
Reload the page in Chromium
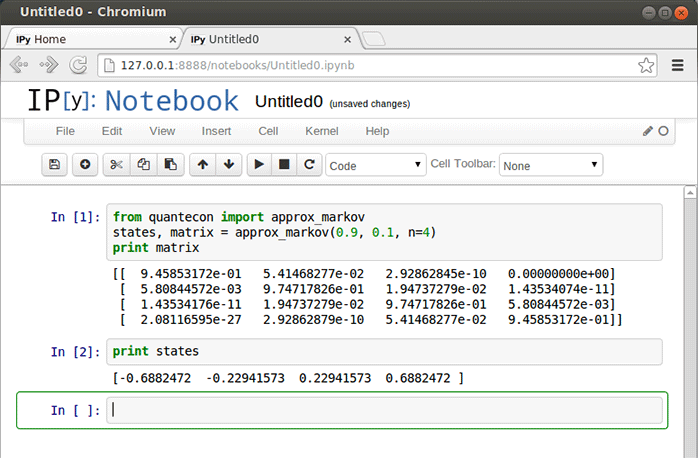[77, 65]
